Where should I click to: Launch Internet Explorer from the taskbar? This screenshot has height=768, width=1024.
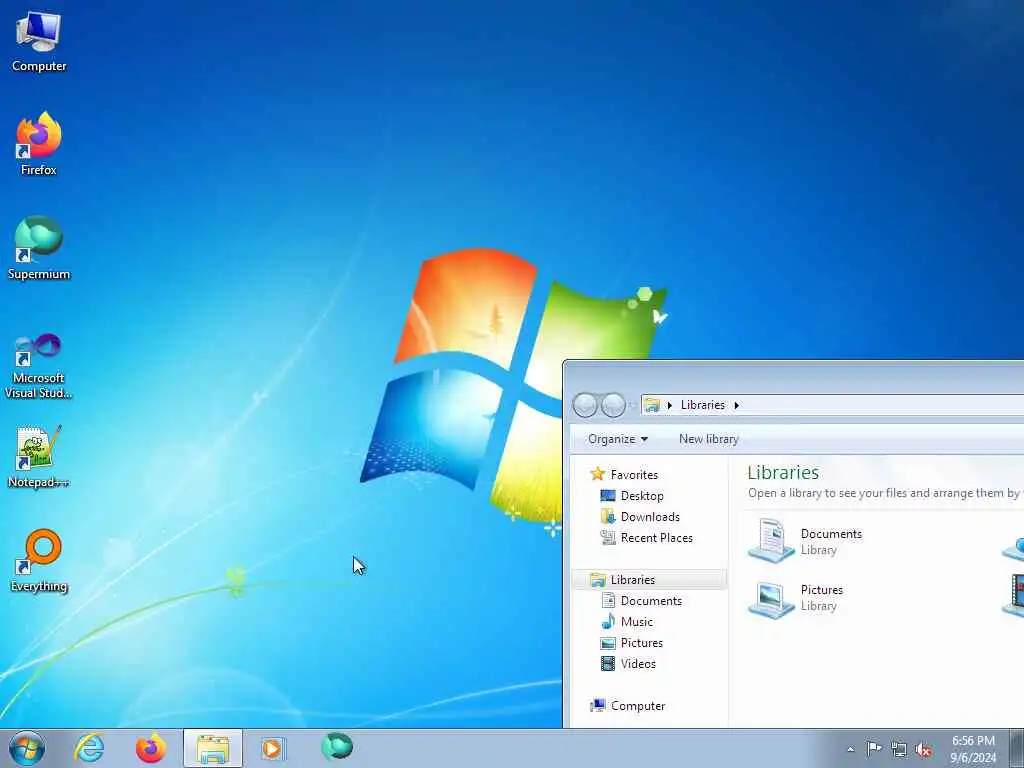(89, 748)
